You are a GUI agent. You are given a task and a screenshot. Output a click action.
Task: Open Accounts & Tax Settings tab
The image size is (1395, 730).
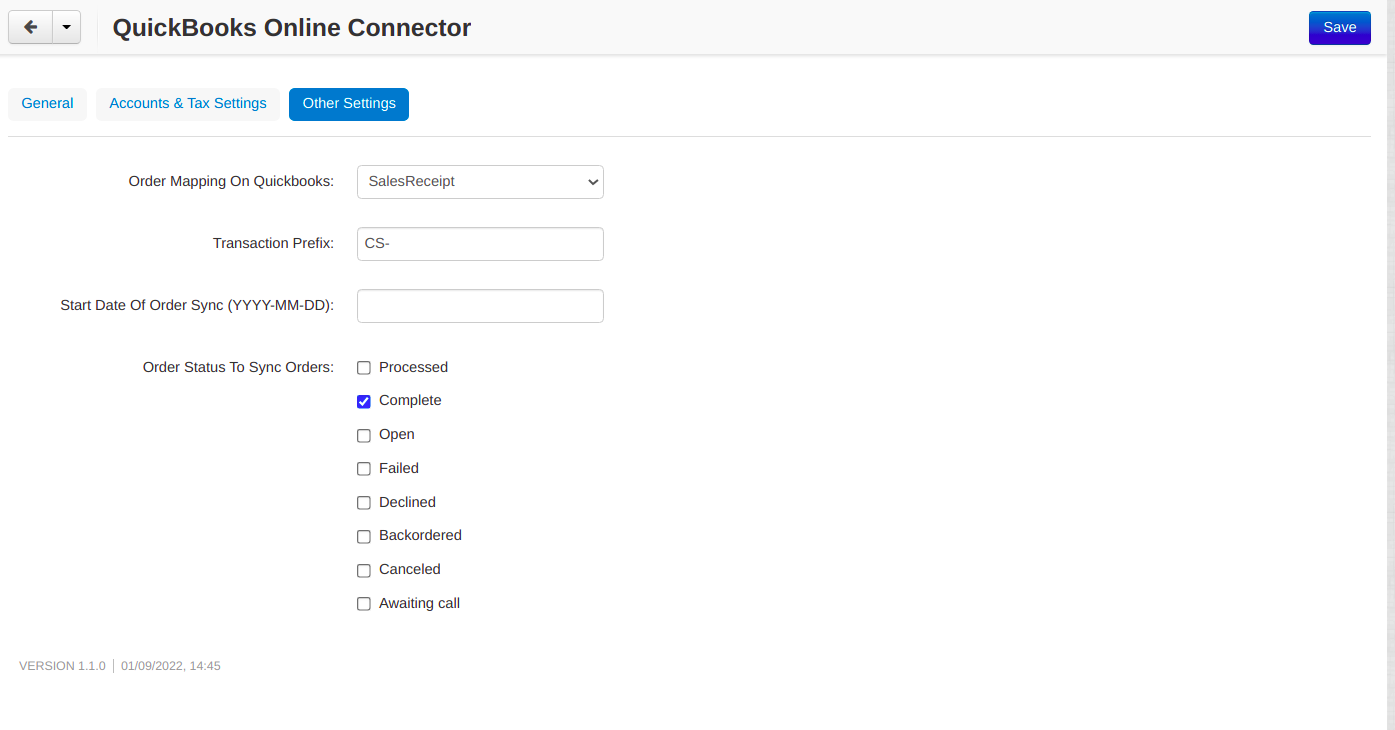click(188, 104)
